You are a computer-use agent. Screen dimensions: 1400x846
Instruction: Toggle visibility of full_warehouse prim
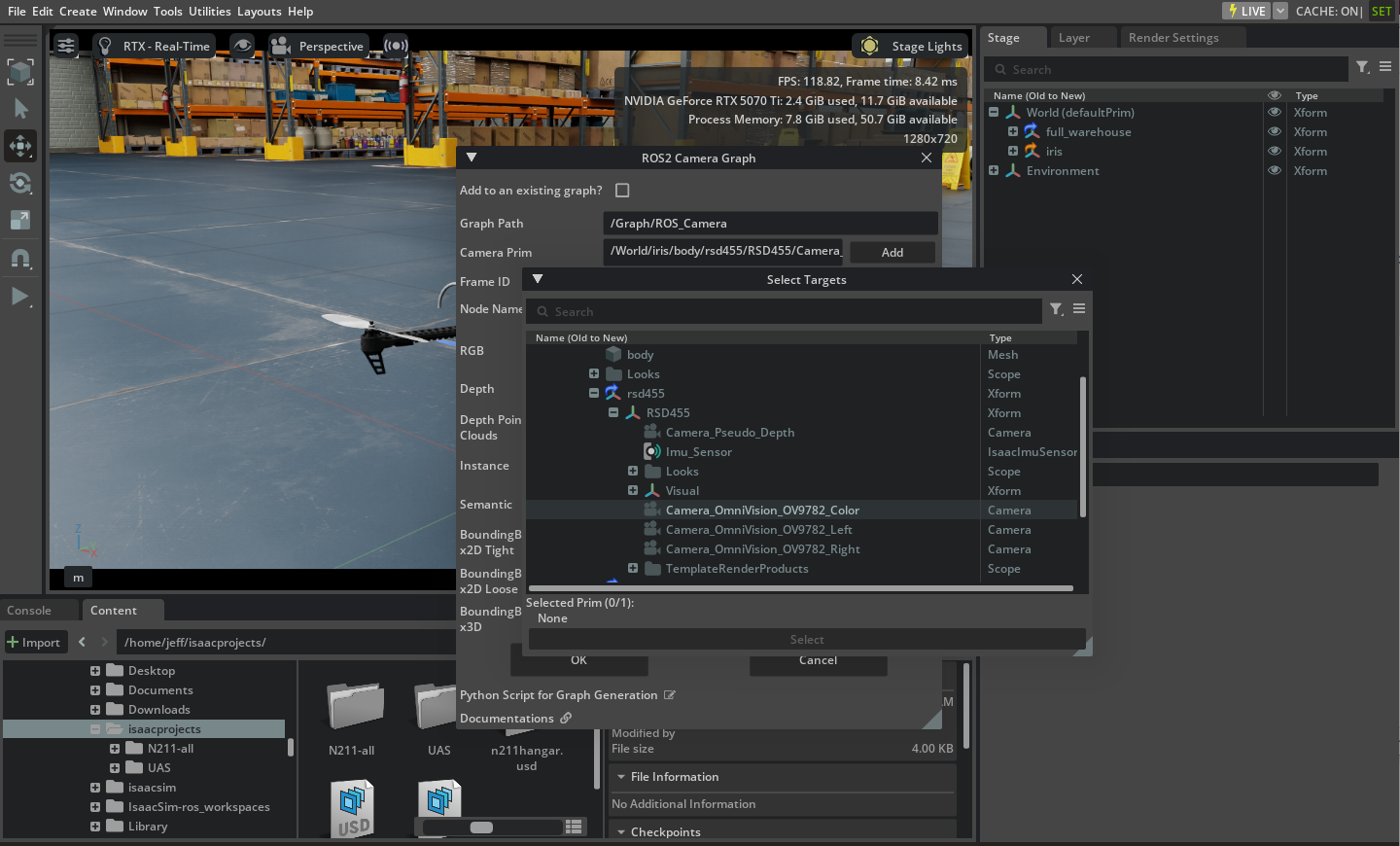tap(1274, 132)
